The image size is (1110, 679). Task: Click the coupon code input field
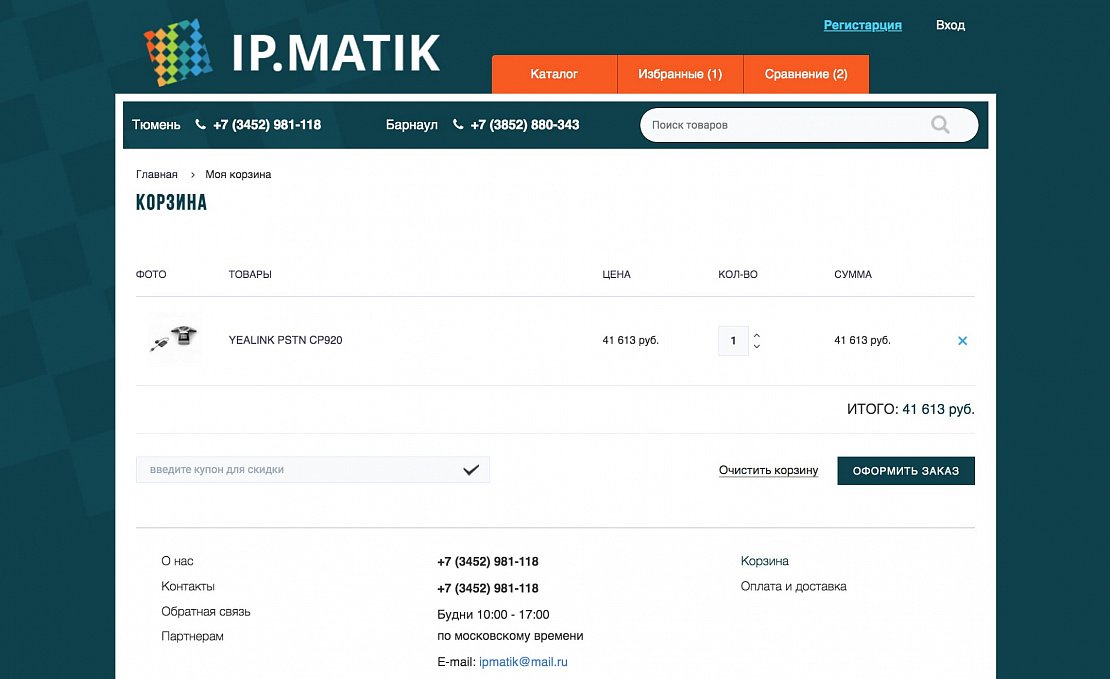click(x=300, y=470)
